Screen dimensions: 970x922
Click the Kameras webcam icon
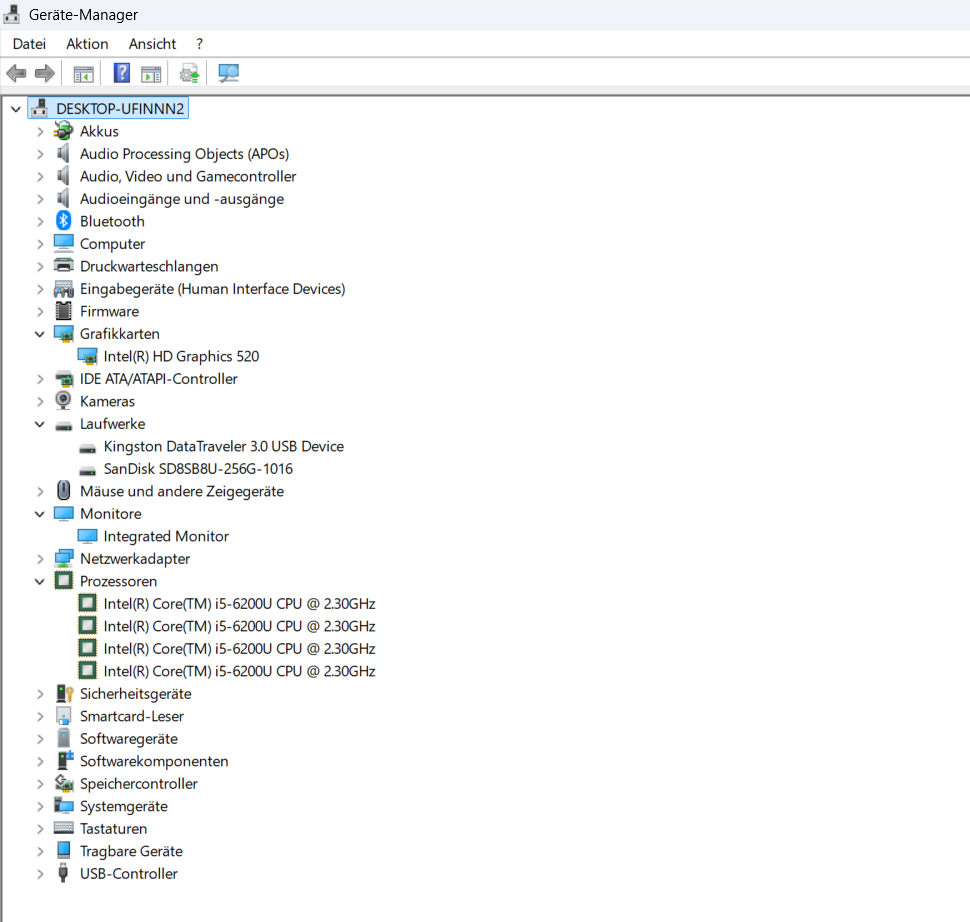[63, 400]
